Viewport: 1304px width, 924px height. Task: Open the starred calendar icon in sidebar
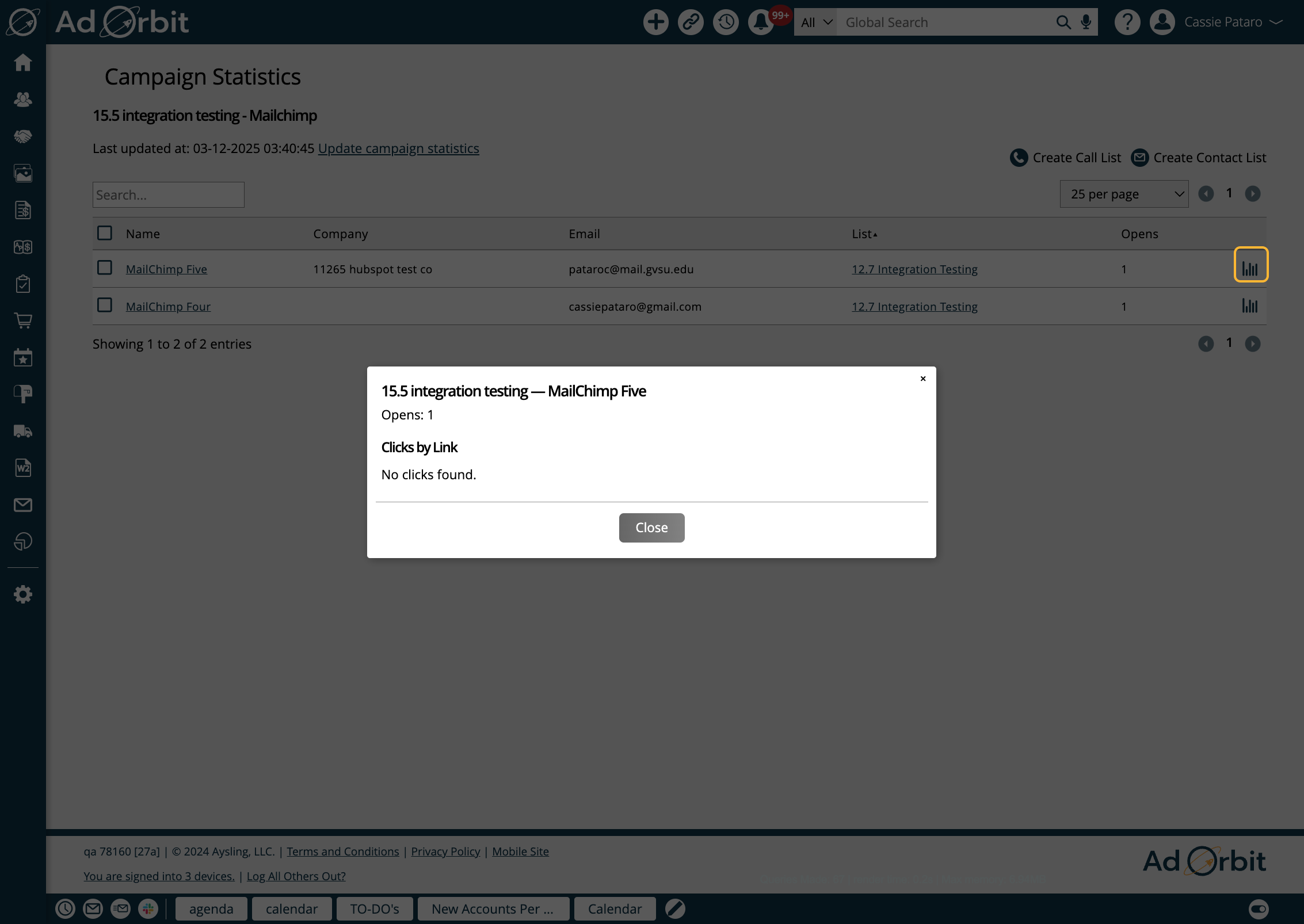(x=23, y=357)
